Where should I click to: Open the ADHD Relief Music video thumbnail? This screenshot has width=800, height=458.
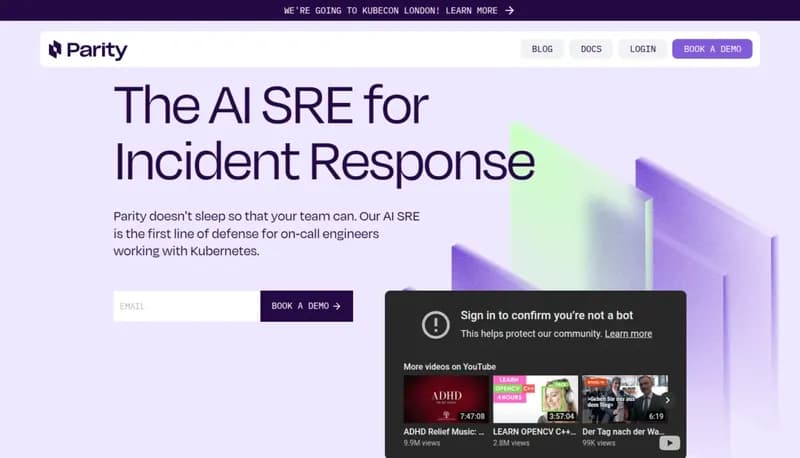point(446,399)
